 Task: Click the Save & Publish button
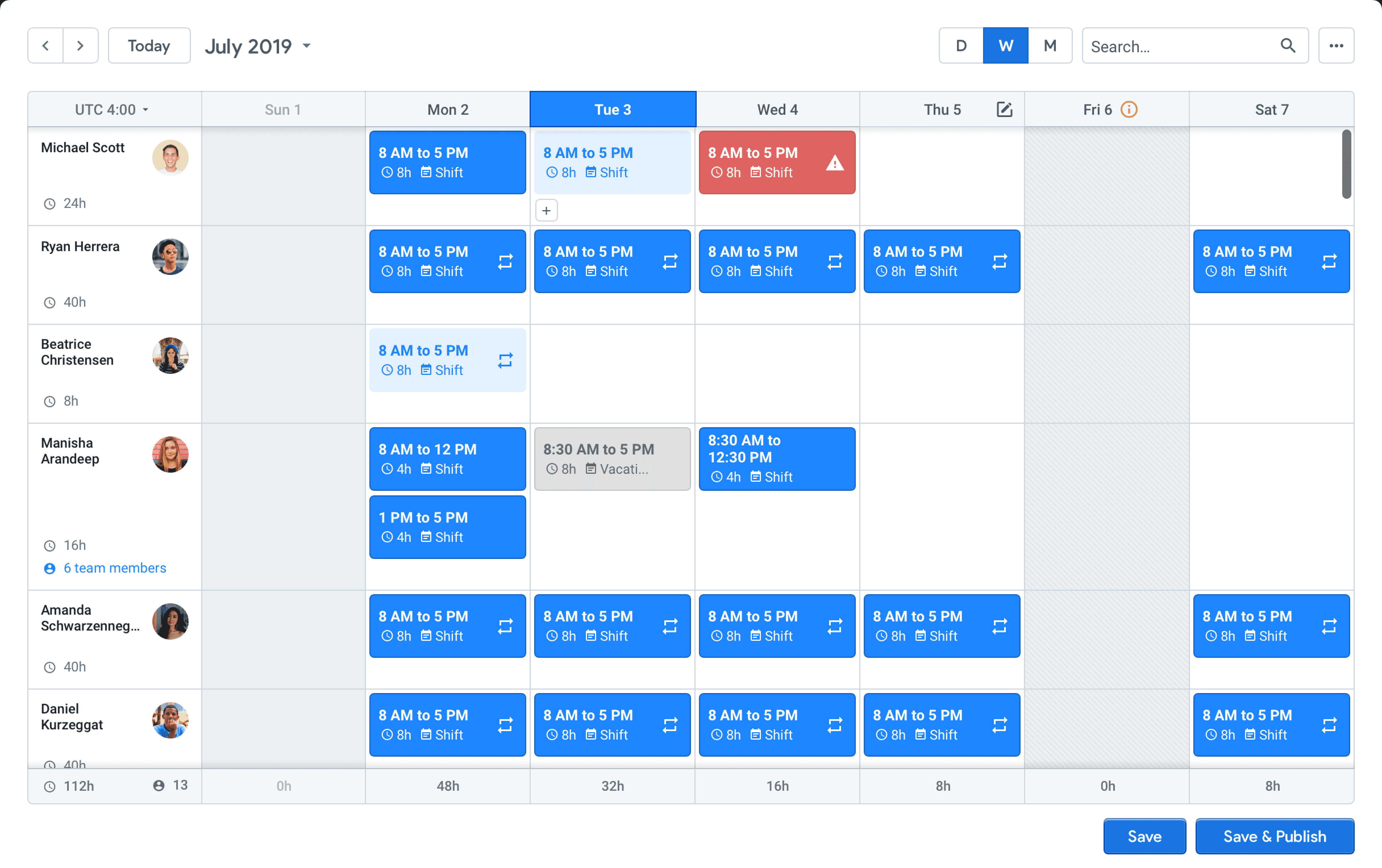(x=1274, y=836)
